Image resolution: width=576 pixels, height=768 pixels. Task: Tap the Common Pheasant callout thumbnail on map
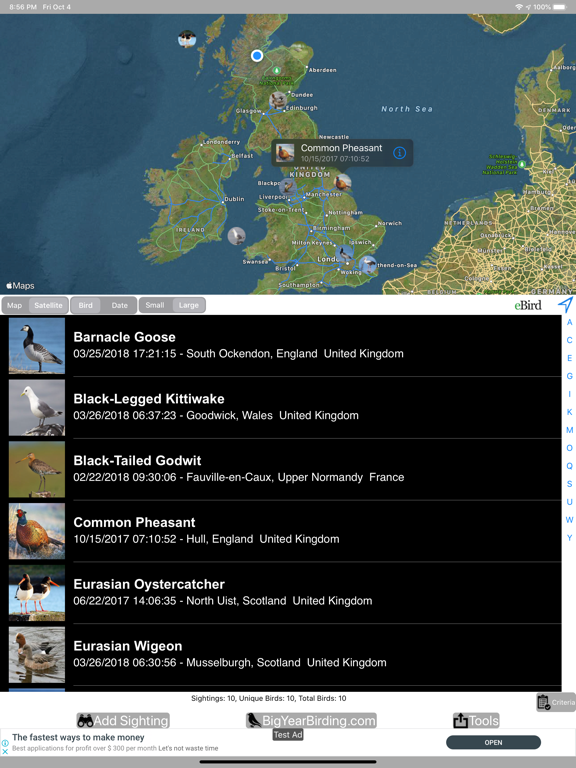[x=285, y=153]
